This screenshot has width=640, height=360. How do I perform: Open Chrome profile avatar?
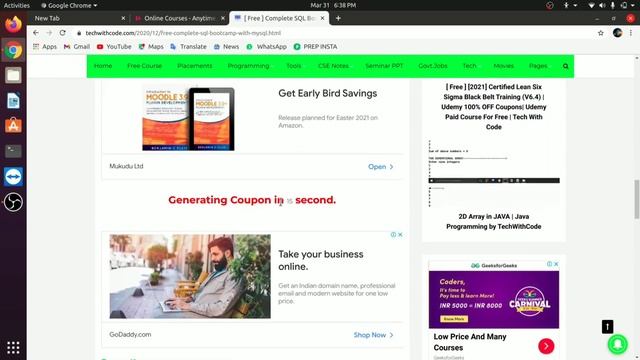click(x=617, y=33)
